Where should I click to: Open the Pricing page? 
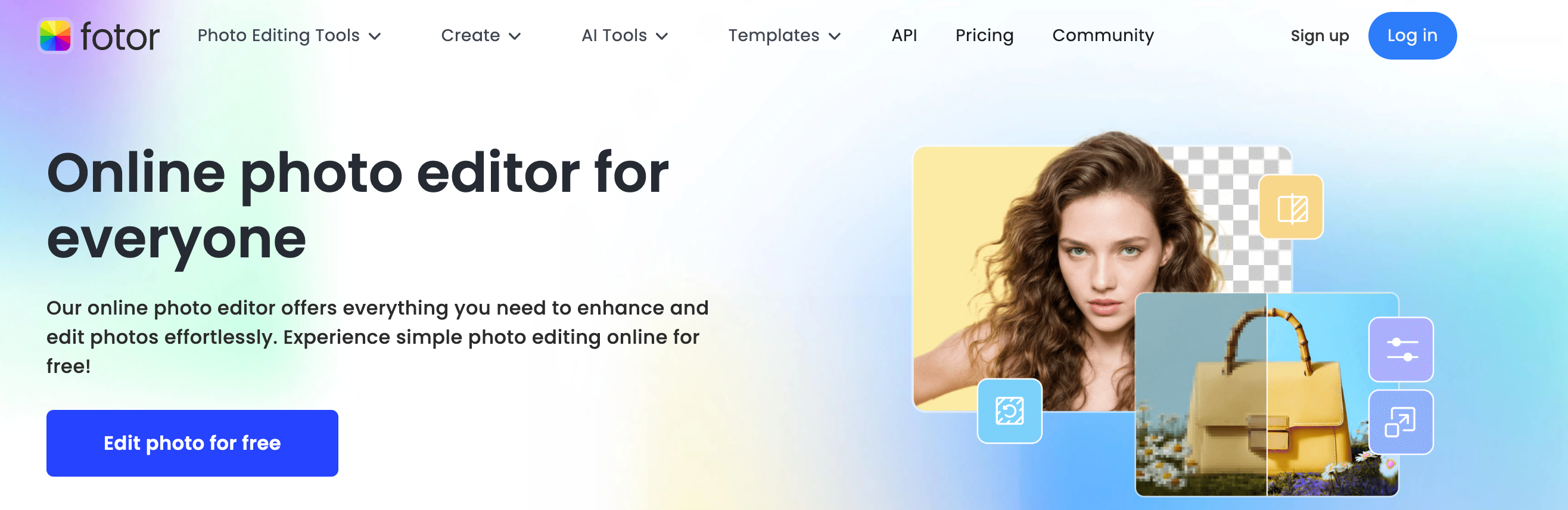[x=984, y=36]
